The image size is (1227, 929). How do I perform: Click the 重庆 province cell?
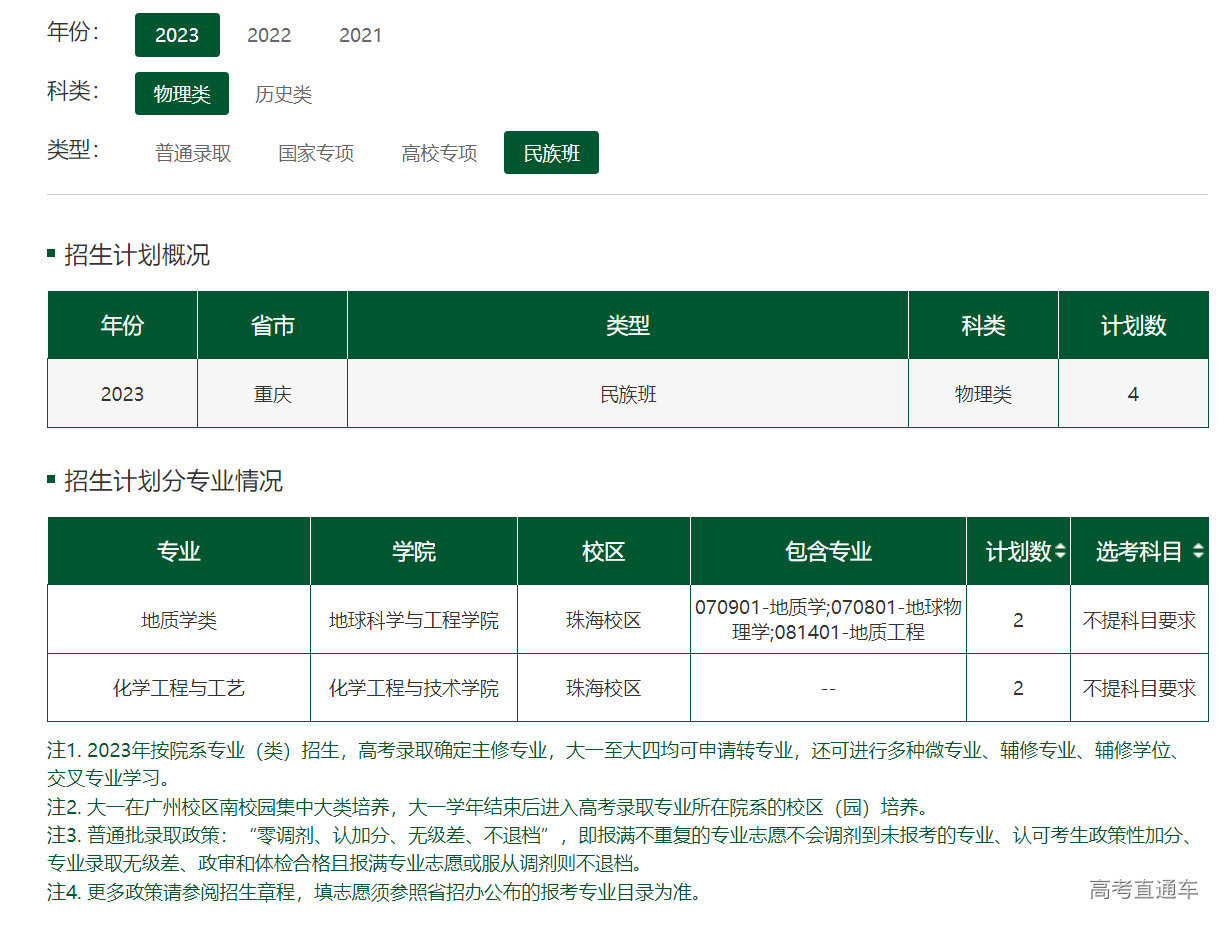272,394
